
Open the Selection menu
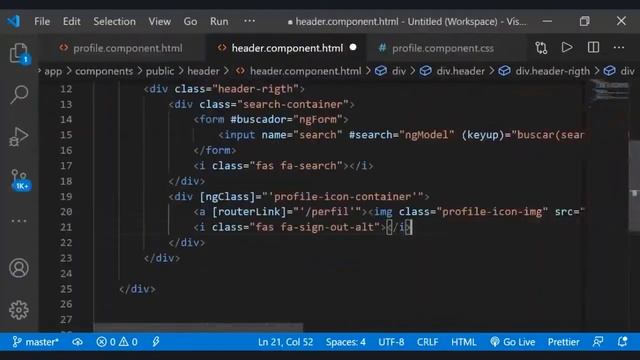pos(114,21)
